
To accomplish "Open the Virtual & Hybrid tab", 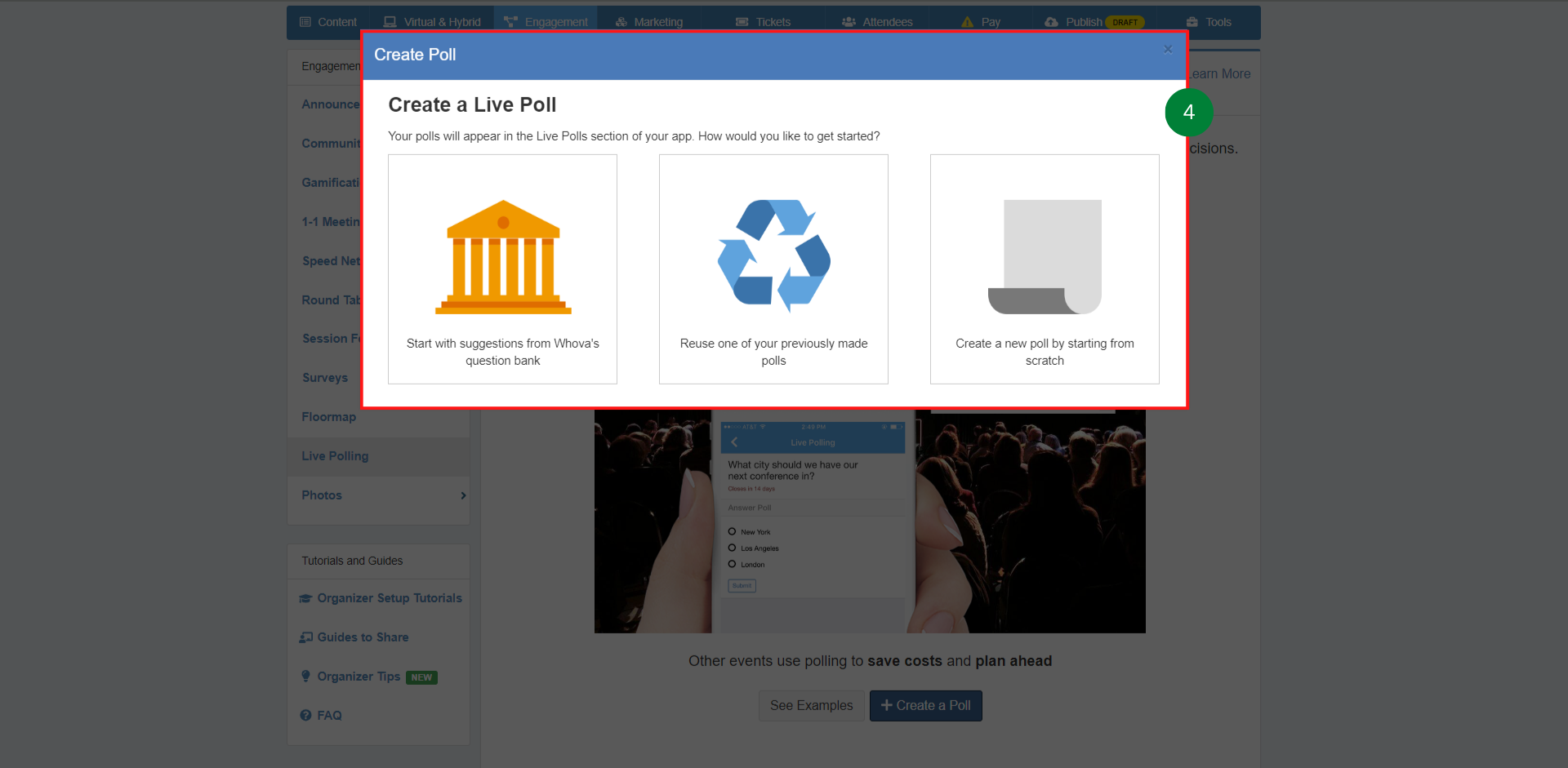I will 431,22.
